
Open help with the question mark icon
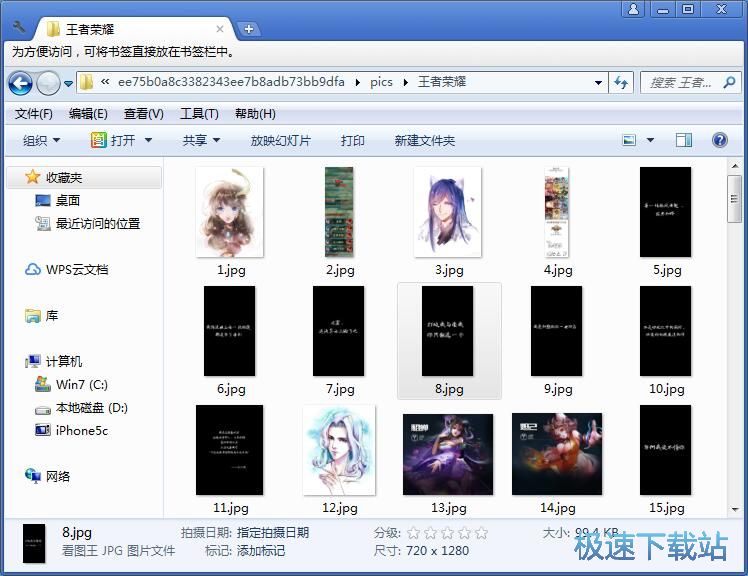tap(719, 140)
